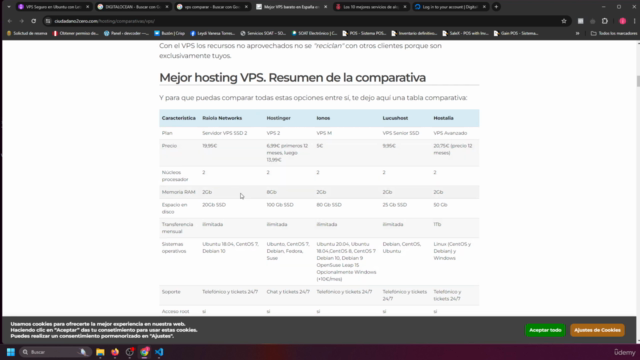
Task: Open File Explorer from the taskbar
Action: pyautogui.click(x=100, y=352)
